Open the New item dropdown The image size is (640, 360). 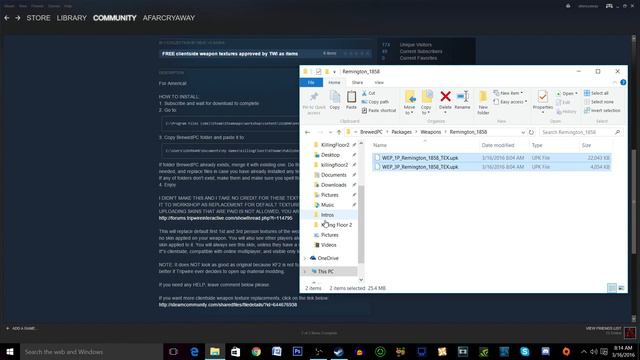click(x=508, y=93)
